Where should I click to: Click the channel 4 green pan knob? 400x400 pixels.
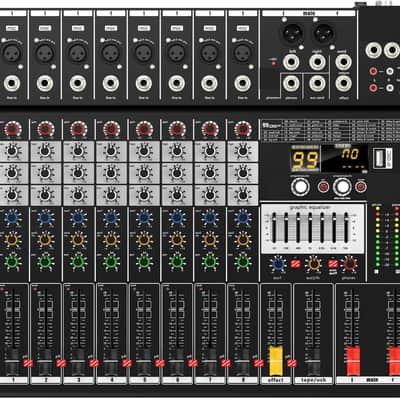pos(111,262)
